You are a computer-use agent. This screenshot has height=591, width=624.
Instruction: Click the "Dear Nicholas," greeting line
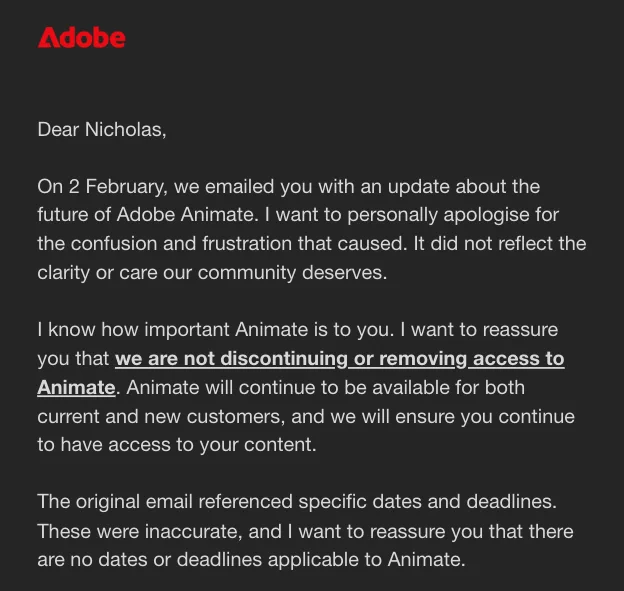click(102, 130)
